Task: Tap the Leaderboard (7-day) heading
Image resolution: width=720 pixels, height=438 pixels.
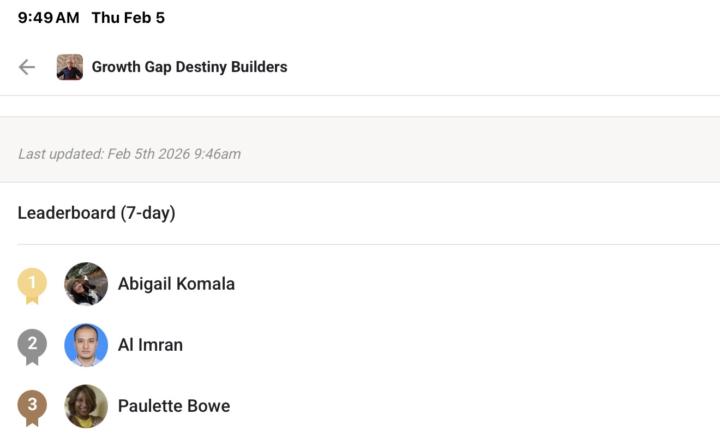Action: [x=96, y=213]
